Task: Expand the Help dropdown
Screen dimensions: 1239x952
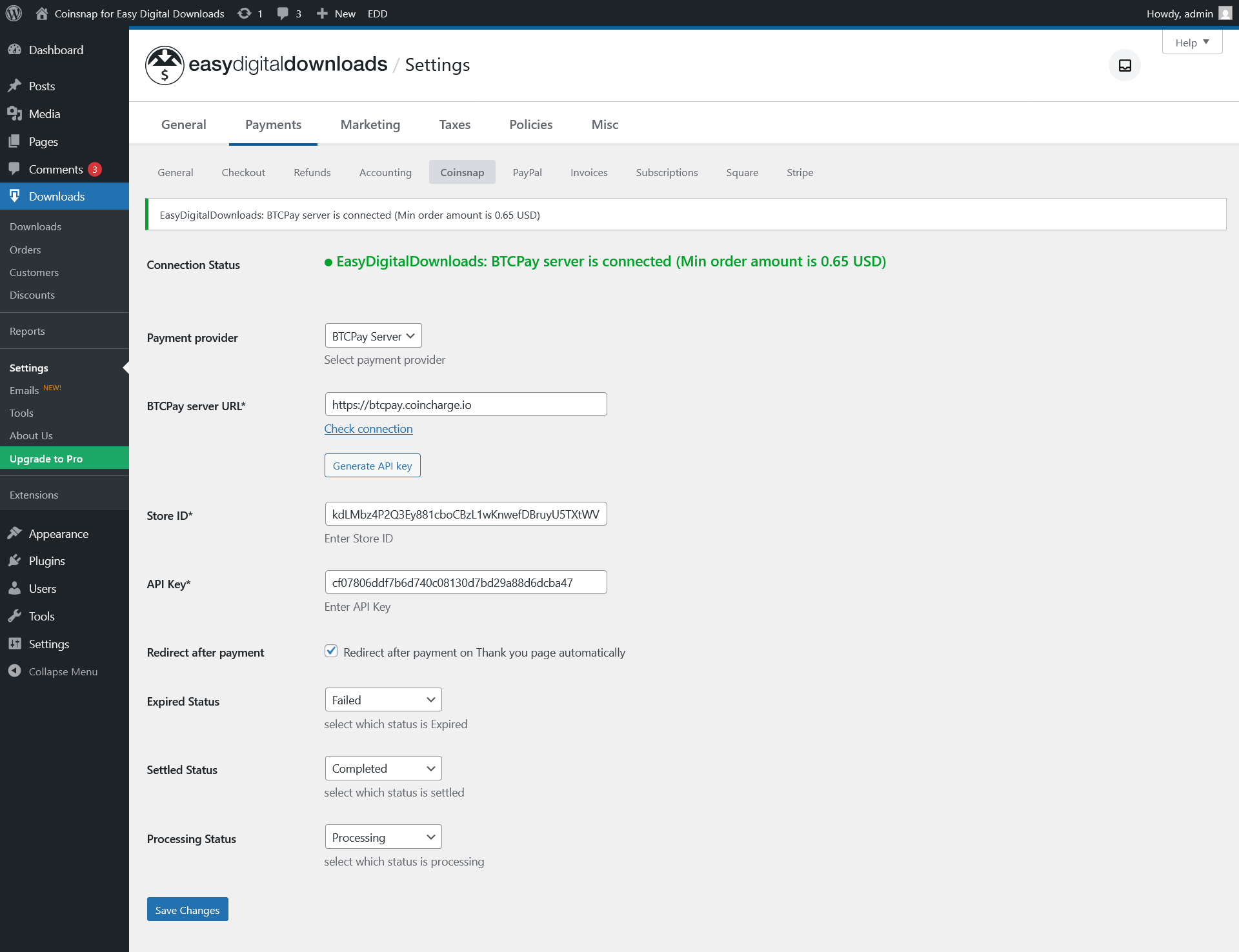Action: point(1192,43)
